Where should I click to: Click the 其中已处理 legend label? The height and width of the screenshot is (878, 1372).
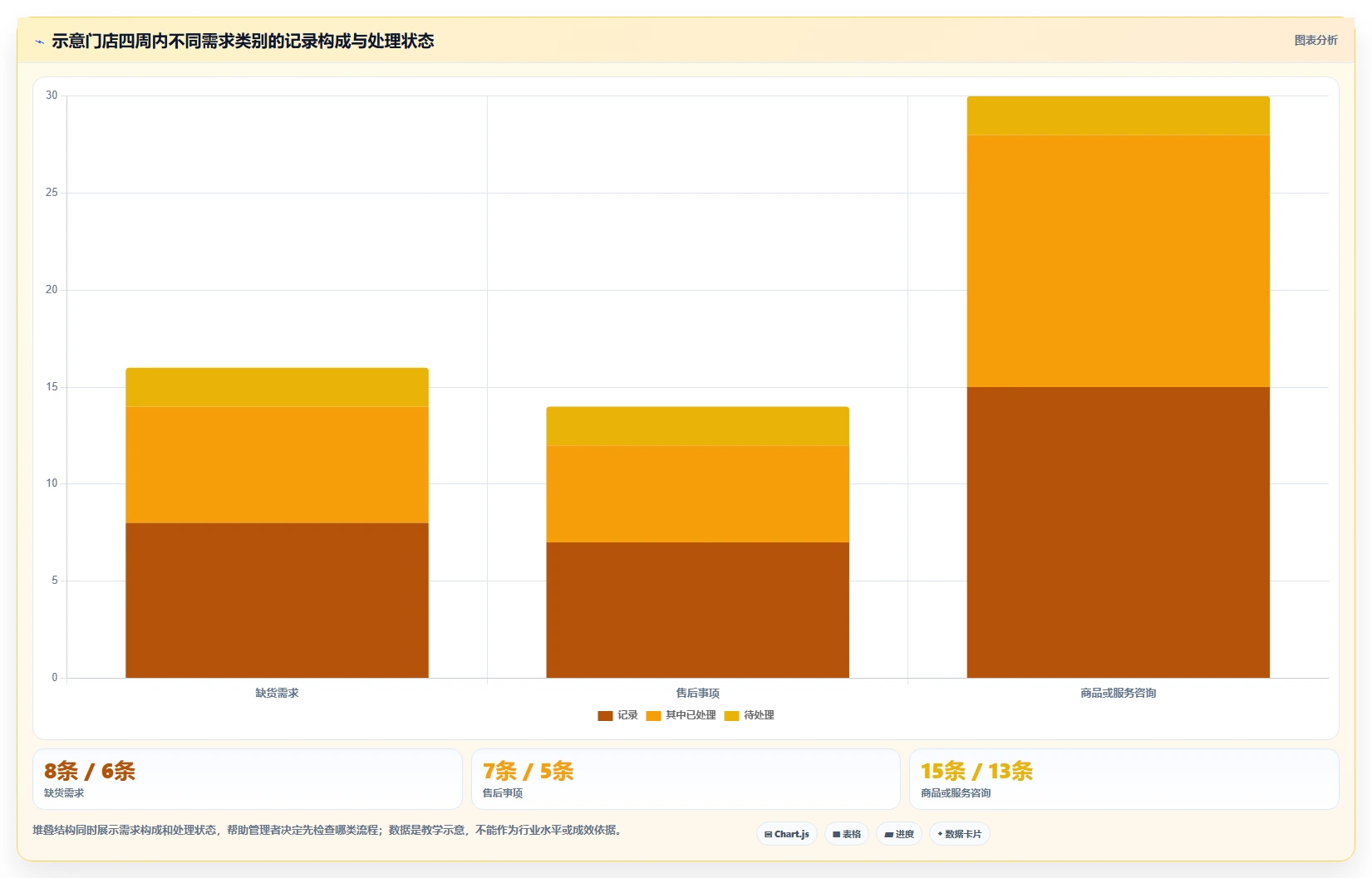point(691,715)
